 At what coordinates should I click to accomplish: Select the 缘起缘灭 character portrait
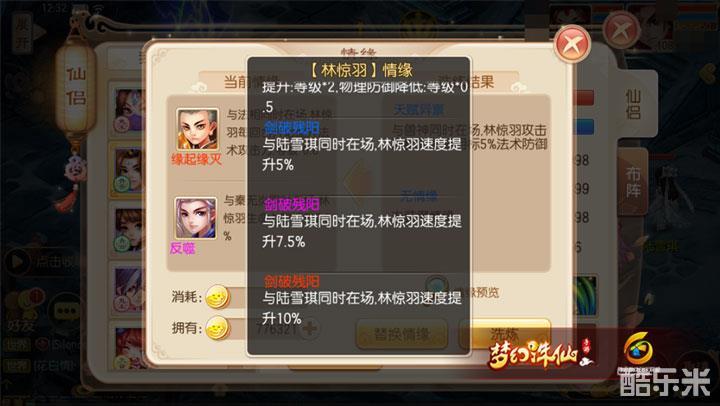tap(197, 130)
